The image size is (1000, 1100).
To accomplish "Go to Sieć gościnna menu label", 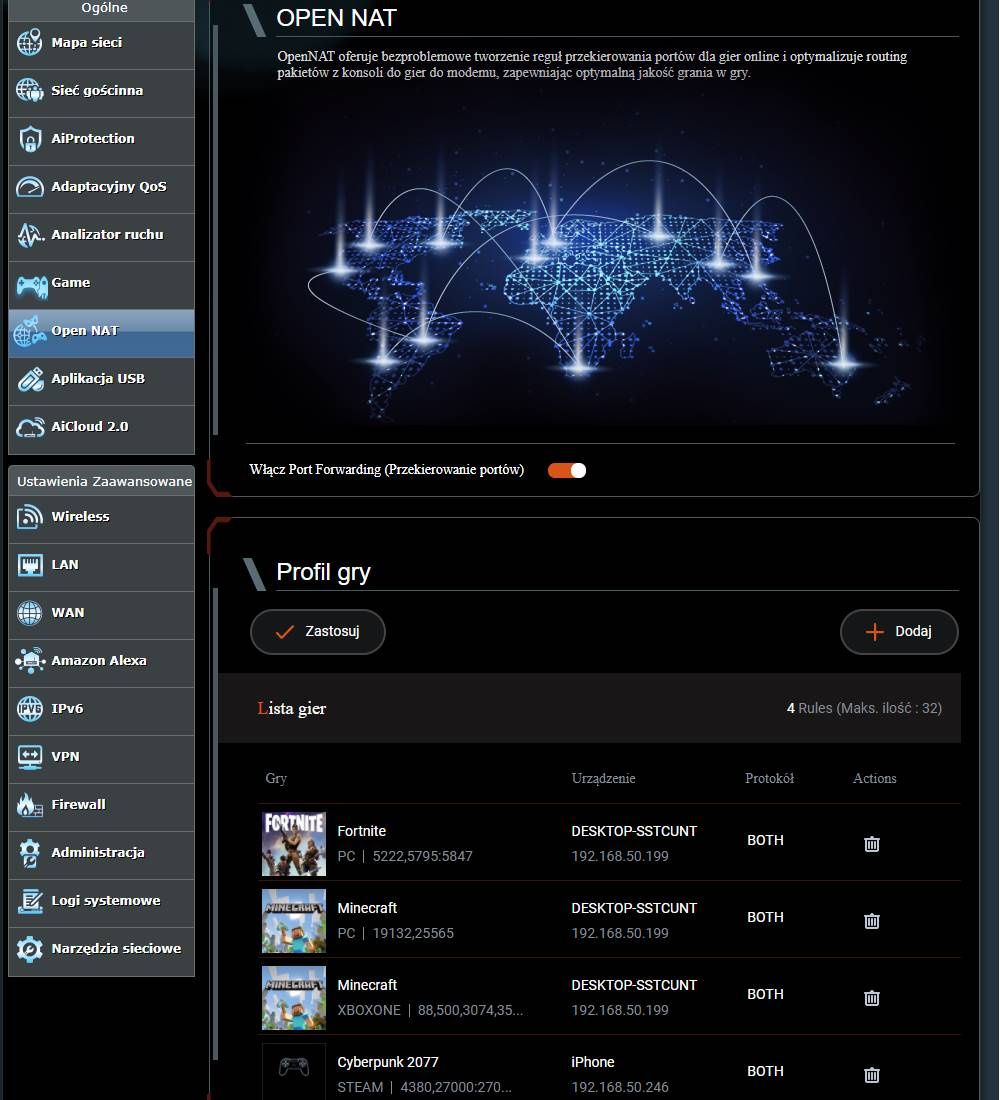I will (97, 90).
